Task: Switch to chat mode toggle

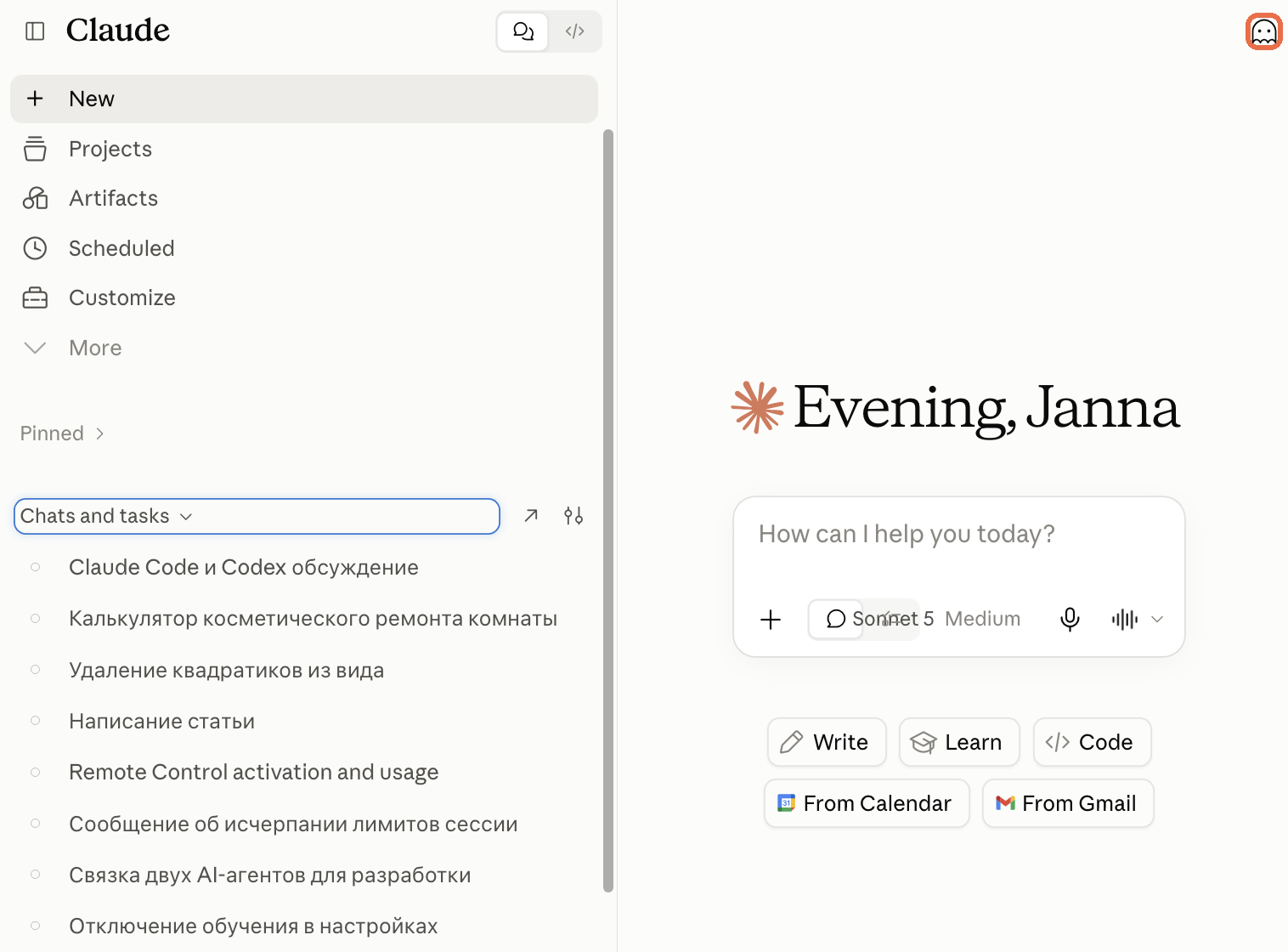Action: pos(523,31)
